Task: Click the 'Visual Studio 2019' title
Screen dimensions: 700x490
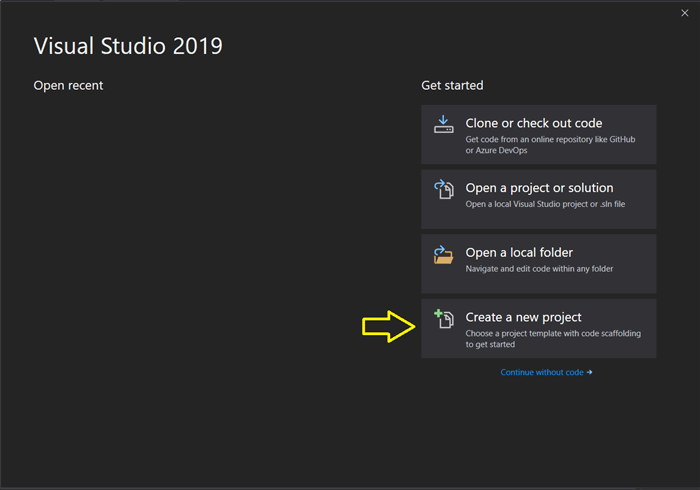Action: pyautogui.click(x=128, y=46)
